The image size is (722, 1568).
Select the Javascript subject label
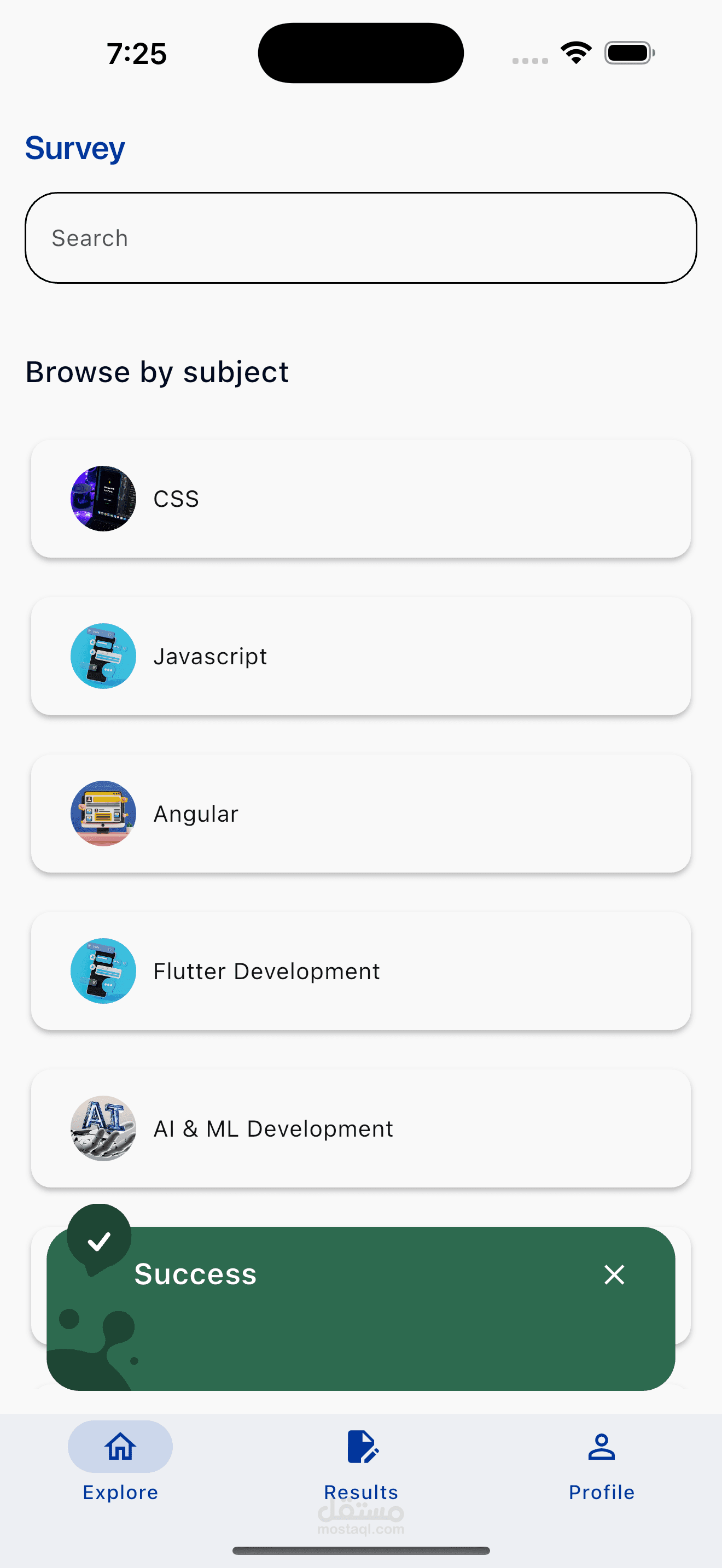(x=210, y=656)
